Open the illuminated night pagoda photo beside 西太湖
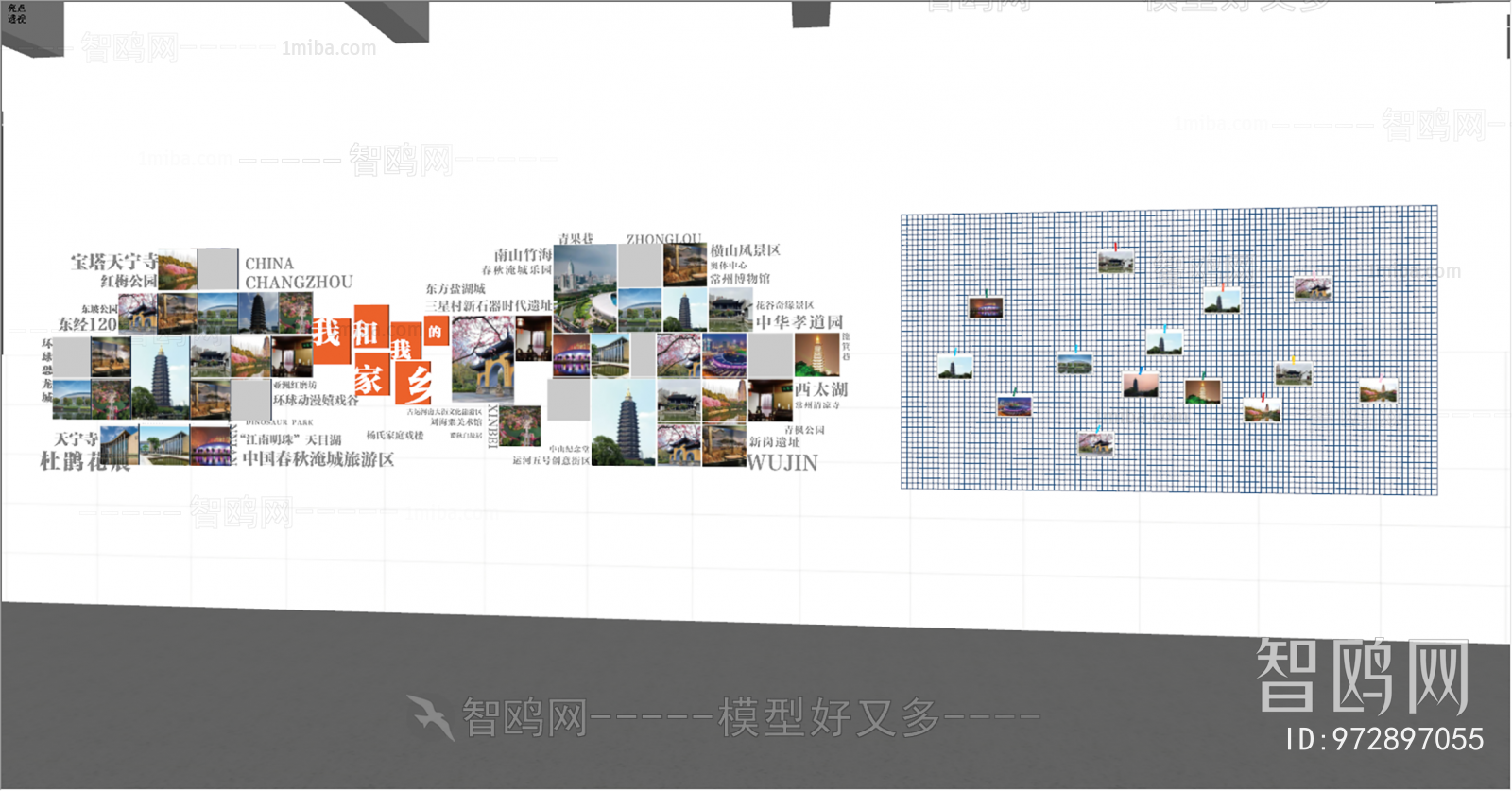 pos(817,355)
